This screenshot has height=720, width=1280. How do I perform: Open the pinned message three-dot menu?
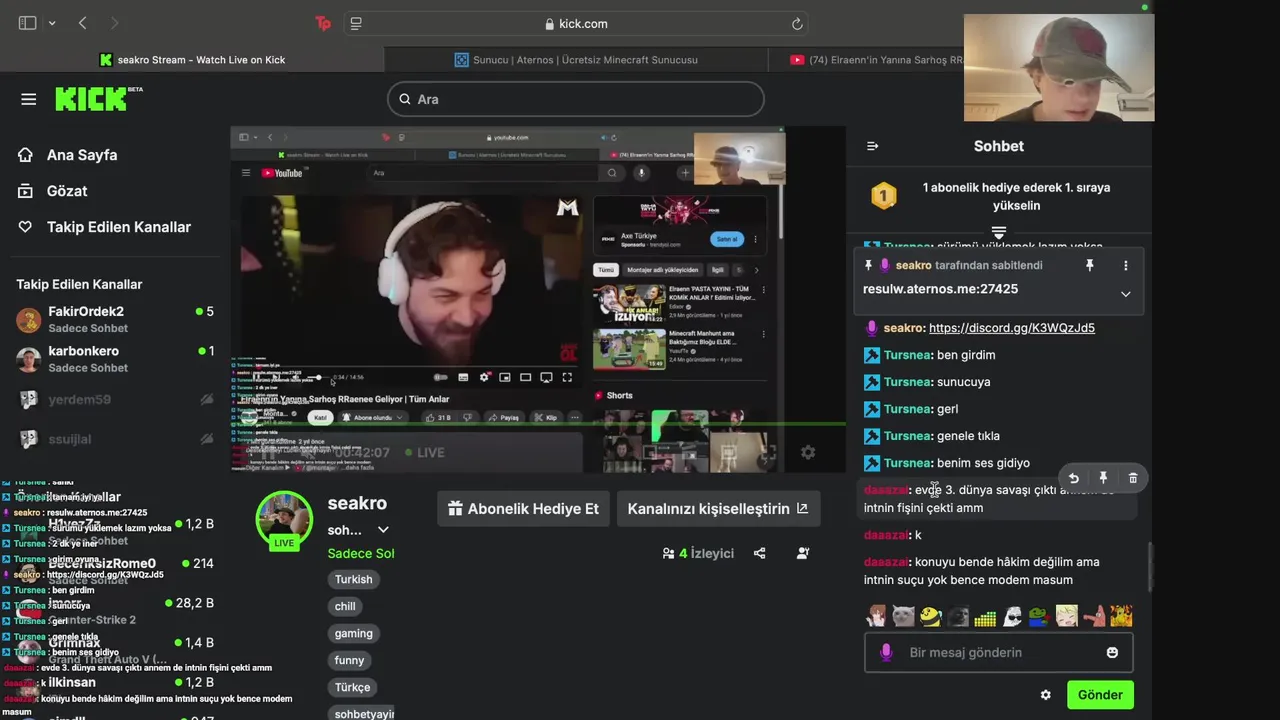(1125, 265)
